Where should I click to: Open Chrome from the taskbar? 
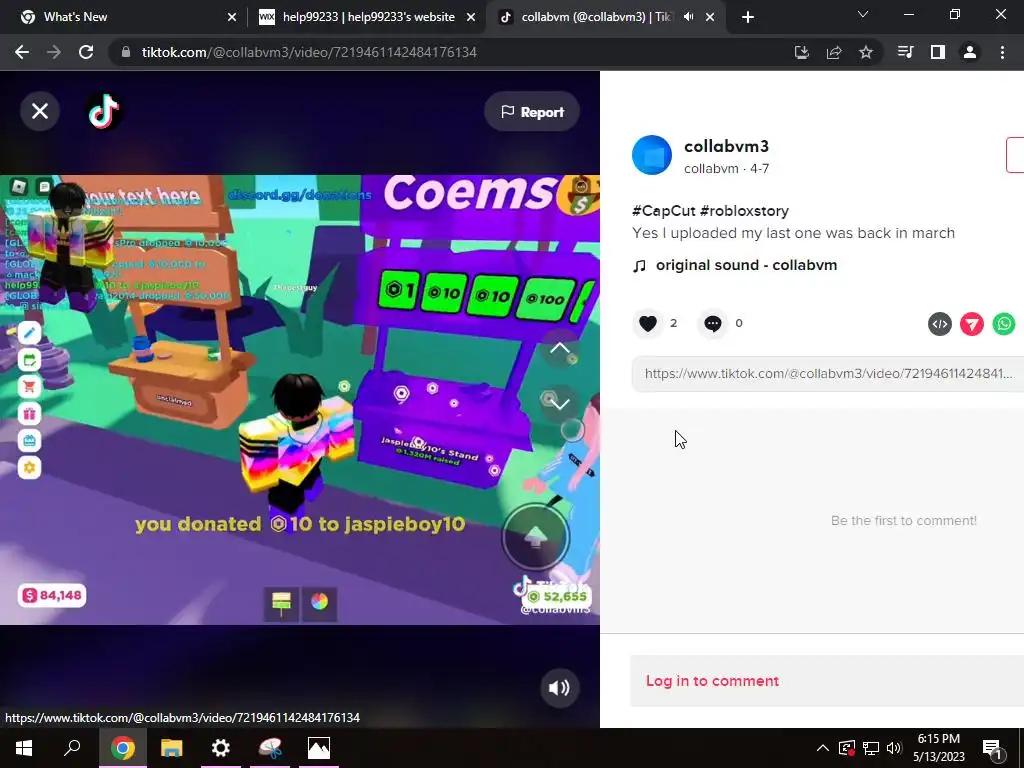pos(123,748)
